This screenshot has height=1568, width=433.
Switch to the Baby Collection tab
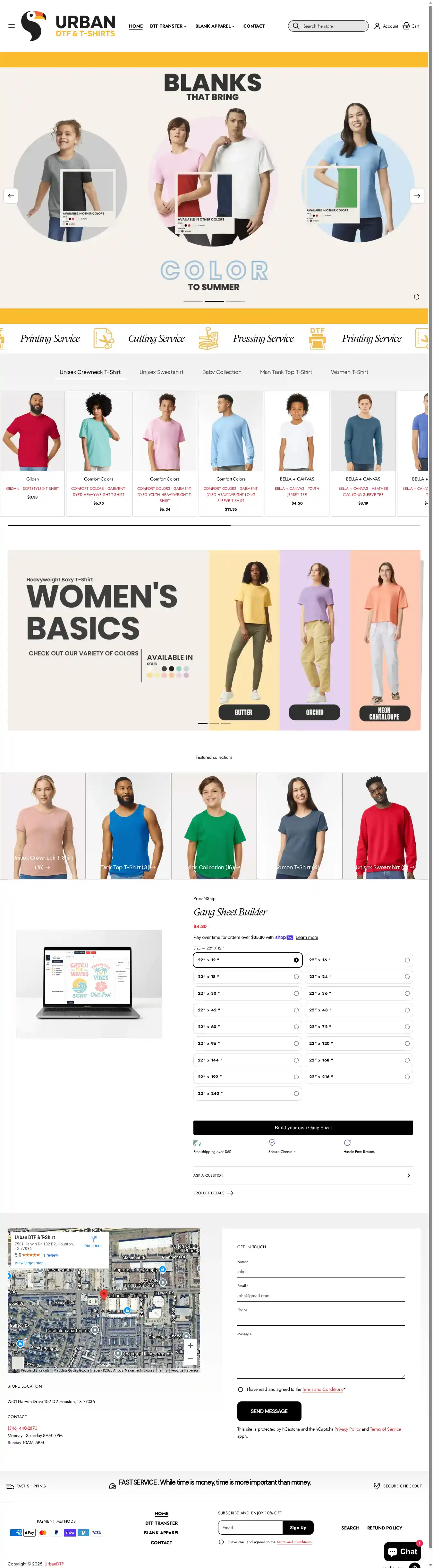[x=221, y=372]
